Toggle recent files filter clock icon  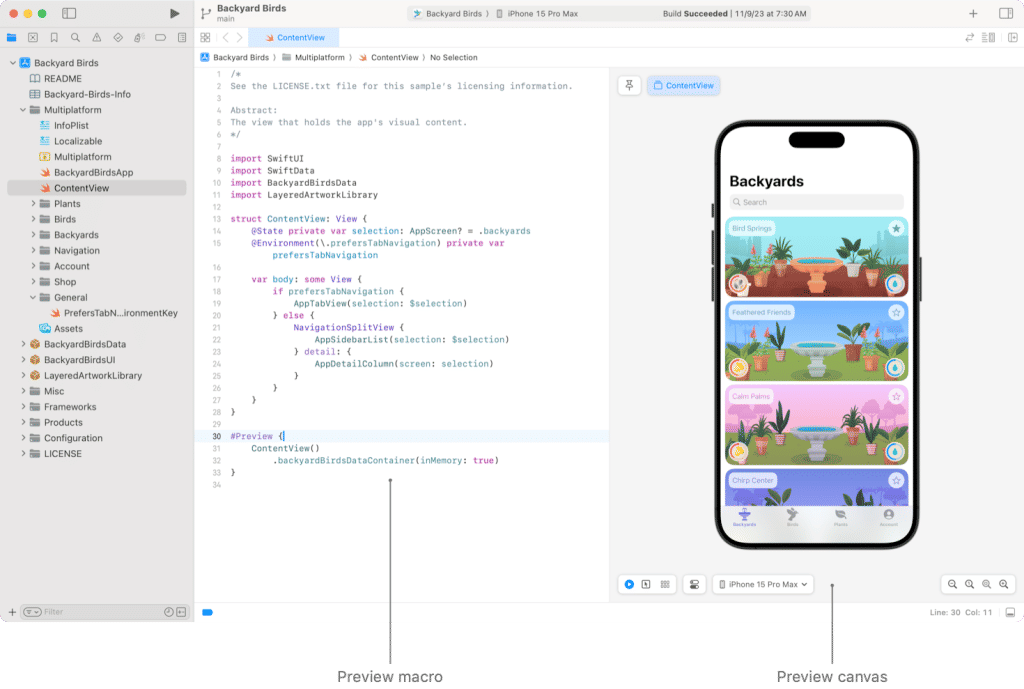click(x=168, y=612)
